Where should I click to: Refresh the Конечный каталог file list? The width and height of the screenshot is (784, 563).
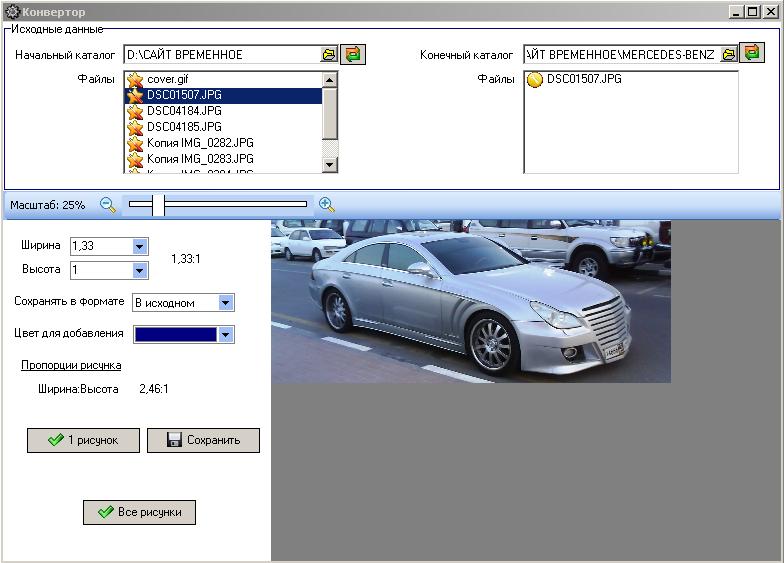752,52
